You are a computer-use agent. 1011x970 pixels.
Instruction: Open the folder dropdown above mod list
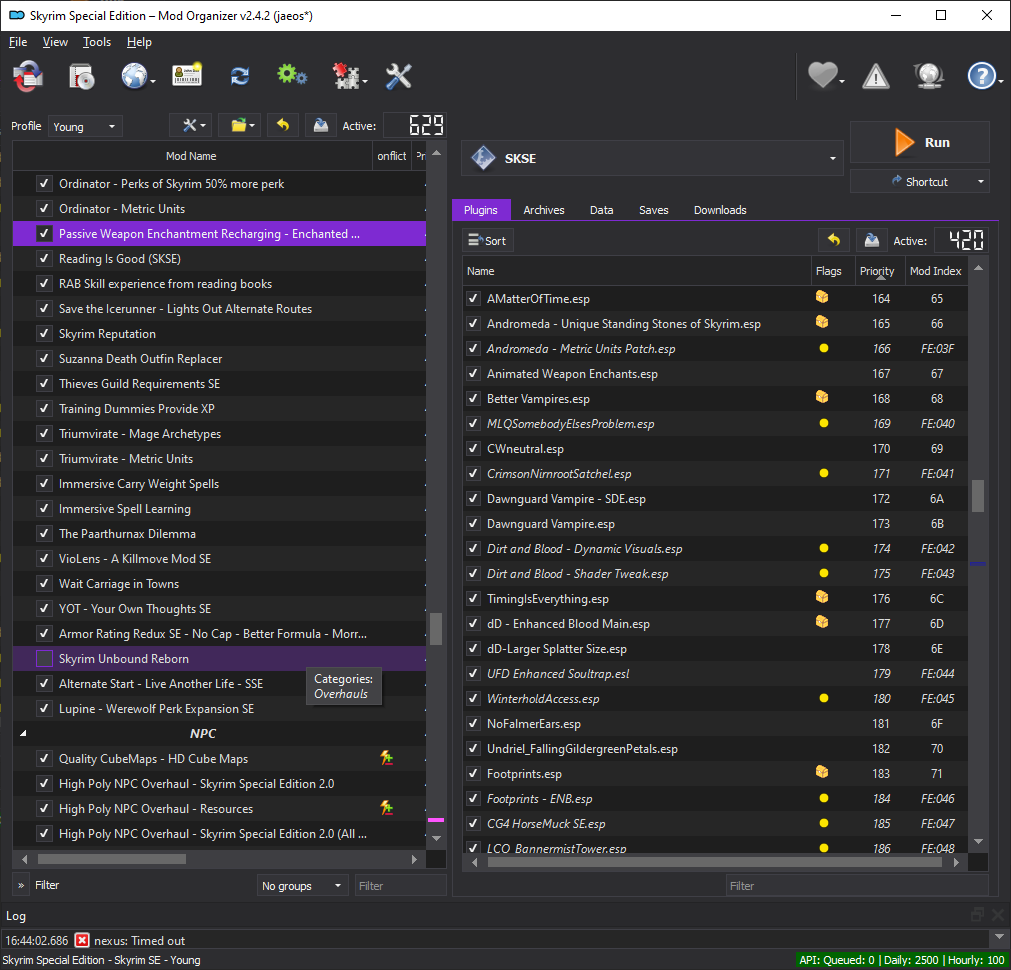[240, 125]
